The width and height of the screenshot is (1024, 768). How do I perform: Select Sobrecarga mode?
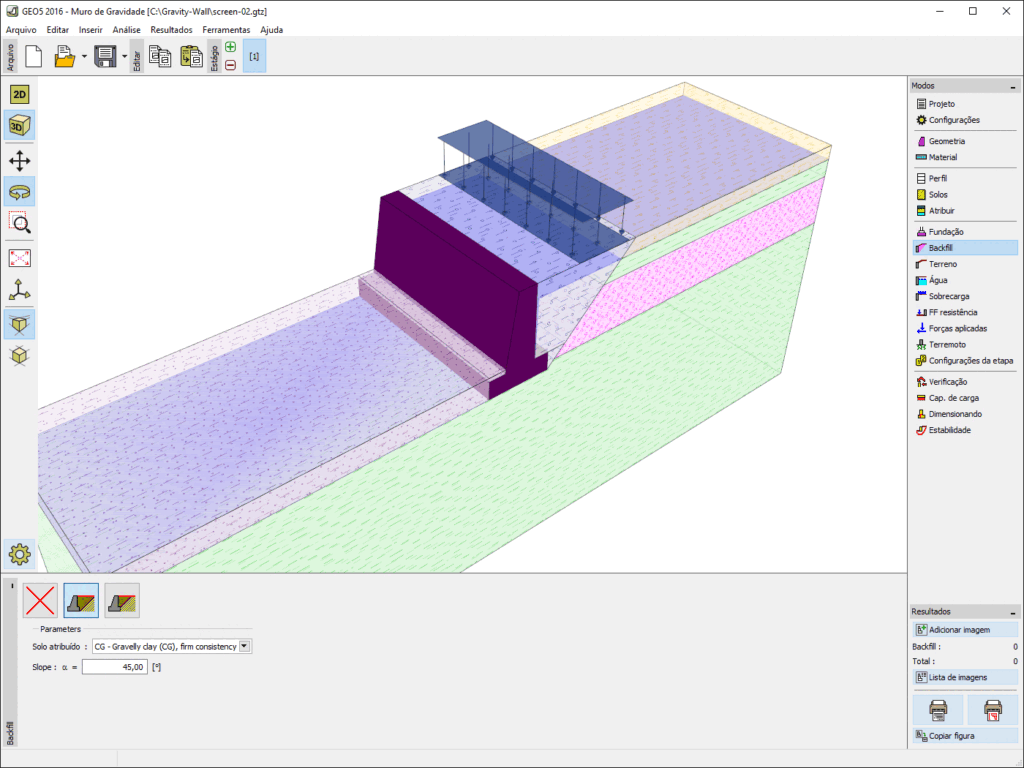[965, 296]
